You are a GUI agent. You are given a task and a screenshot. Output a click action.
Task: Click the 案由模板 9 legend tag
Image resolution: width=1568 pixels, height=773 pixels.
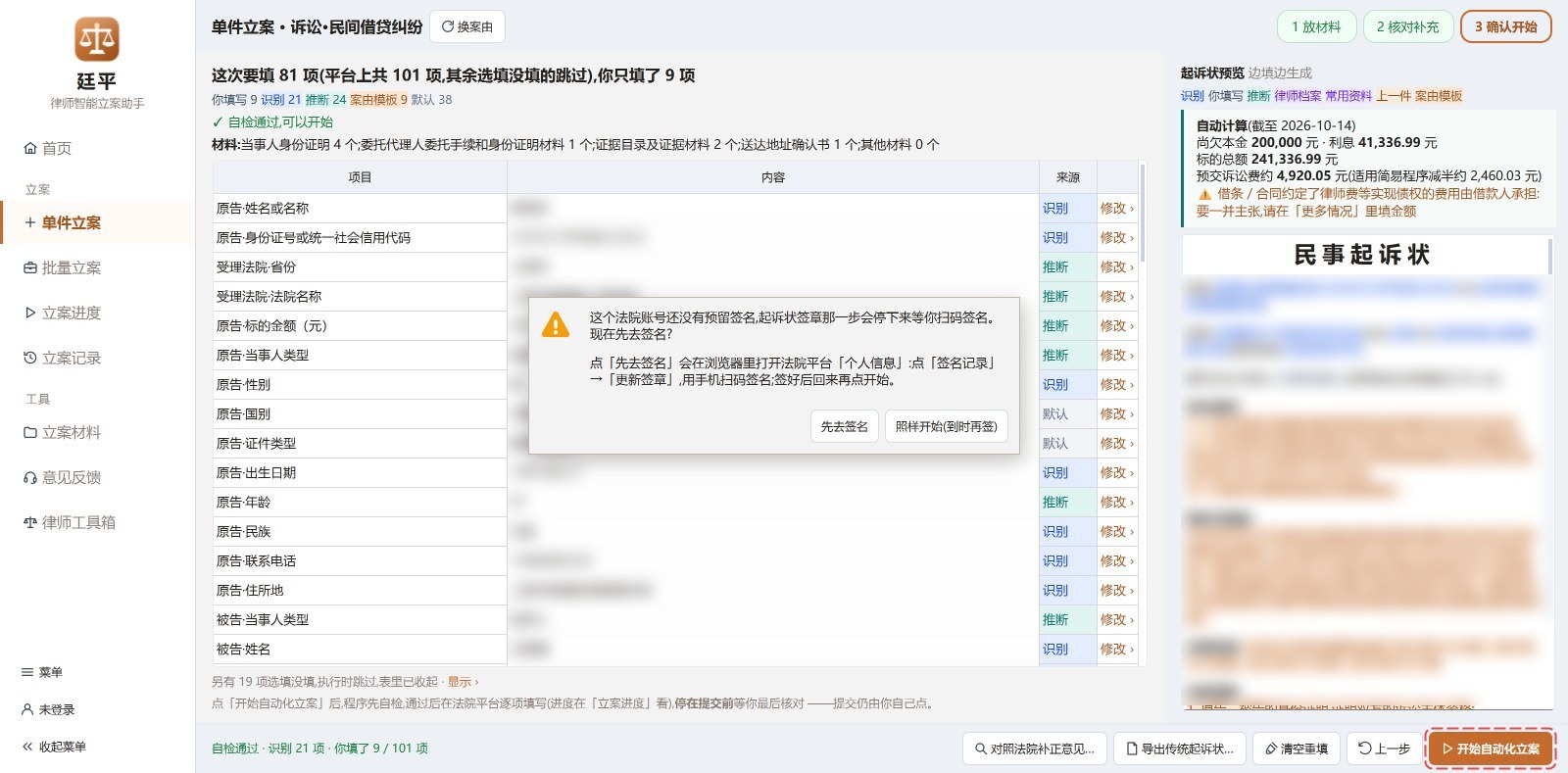click(x=378, y=99)
